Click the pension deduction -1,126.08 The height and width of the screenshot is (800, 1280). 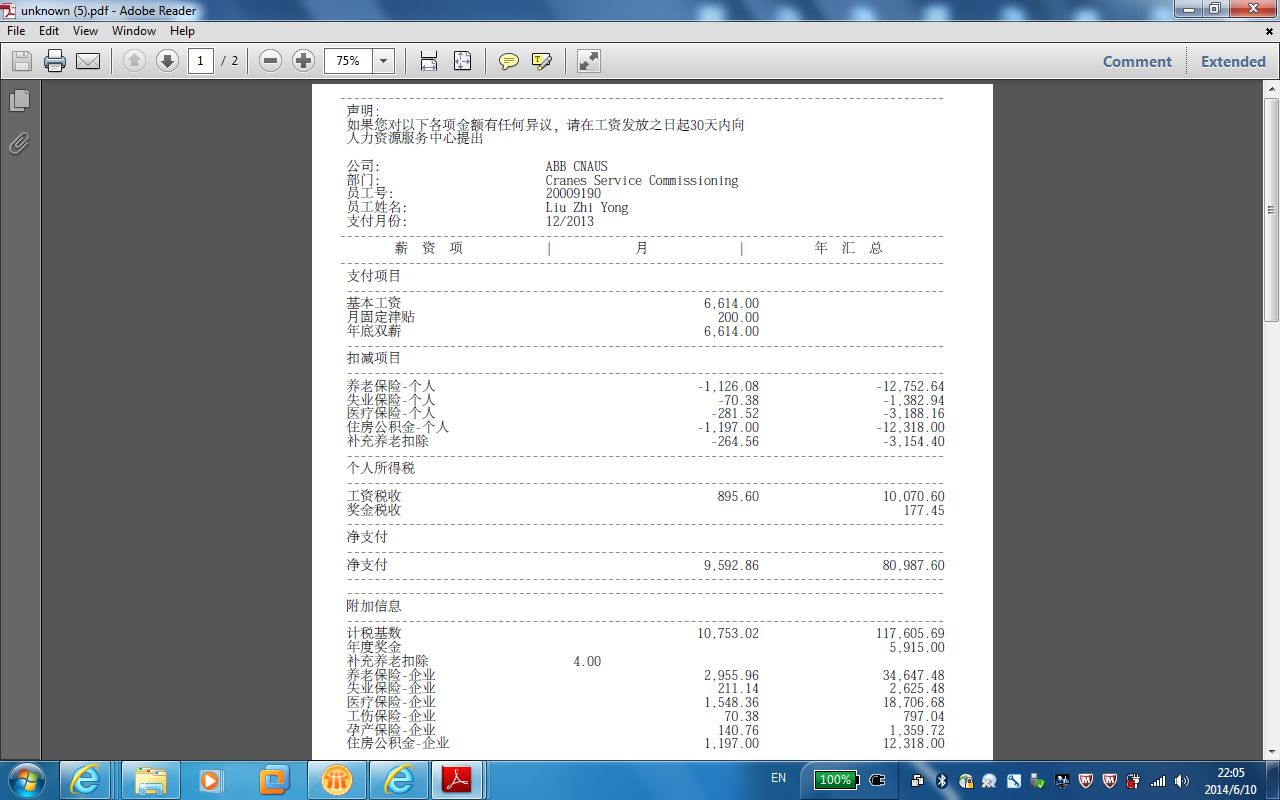pyautogui.click(x=728, y=387)
